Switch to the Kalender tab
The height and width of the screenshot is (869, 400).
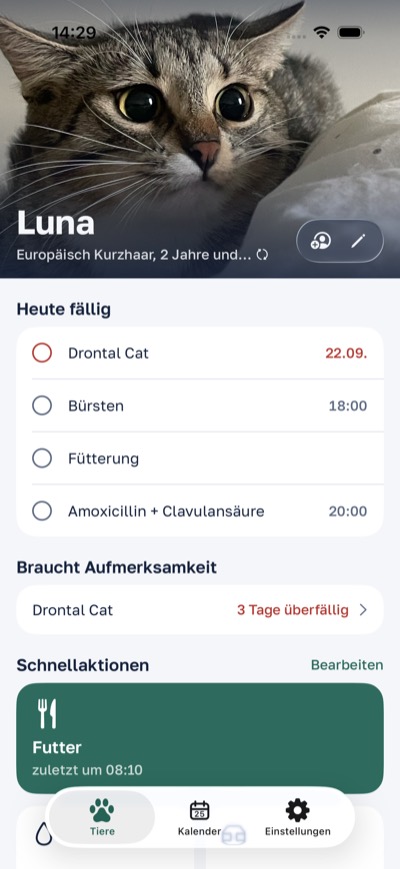click(x=199, y=817)
